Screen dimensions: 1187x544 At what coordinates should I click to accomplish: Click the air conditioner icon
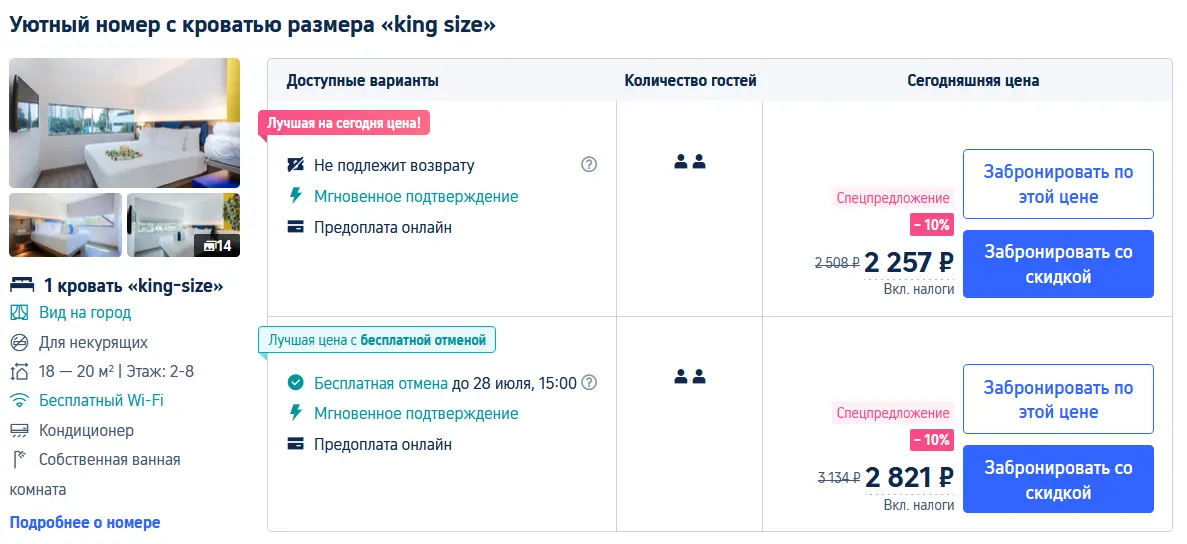tap(19, 431)
